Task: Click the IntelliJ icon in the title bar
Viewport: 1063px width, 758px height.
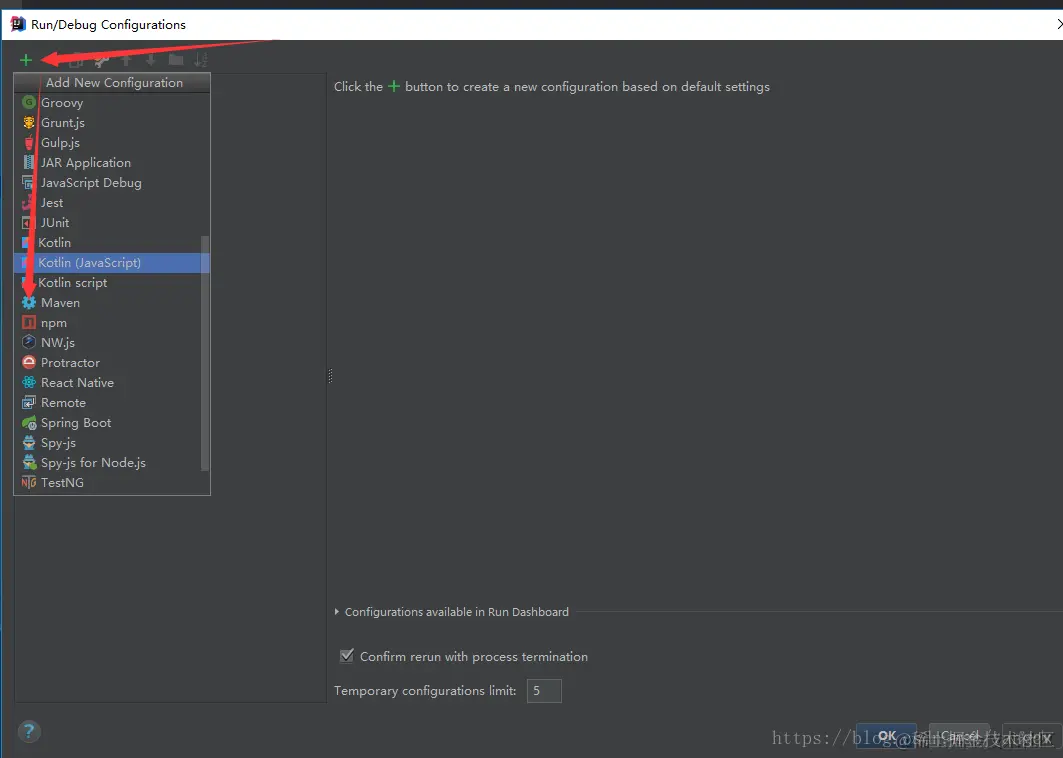Action: [x=18, y=24]
